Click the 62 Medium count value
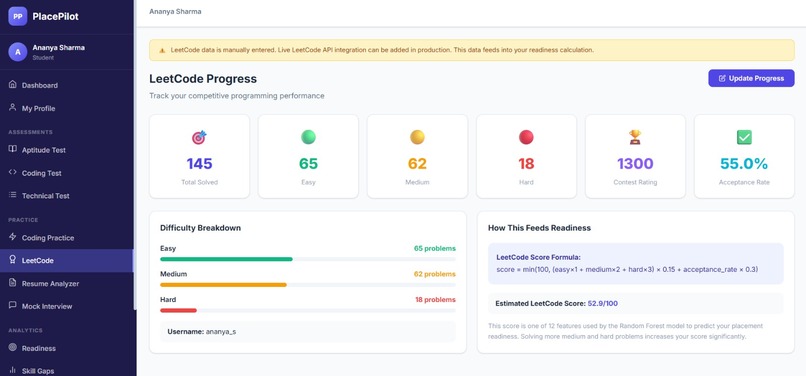 pyautogui.click(x=417, y=164)
